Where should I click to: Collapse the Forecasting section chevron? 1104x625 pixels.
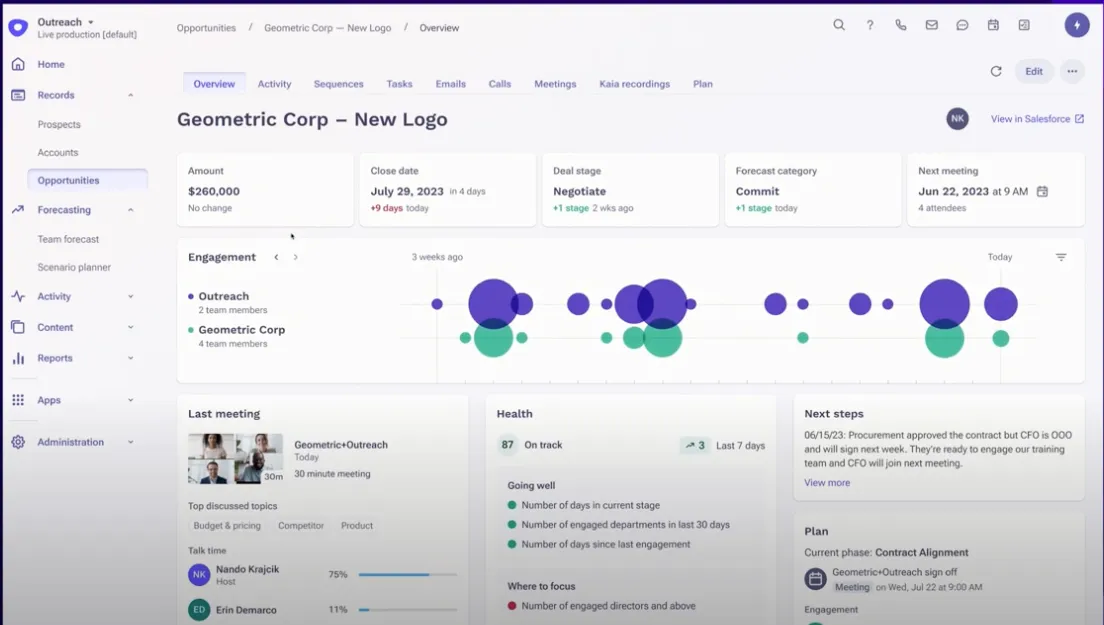coord(130,210)
